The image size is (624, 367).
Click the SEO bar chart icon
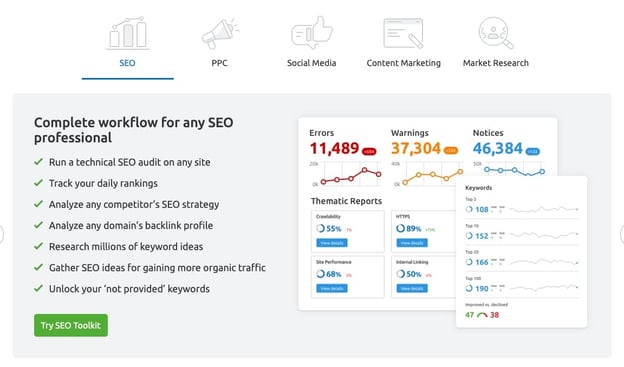click(128, 33)
